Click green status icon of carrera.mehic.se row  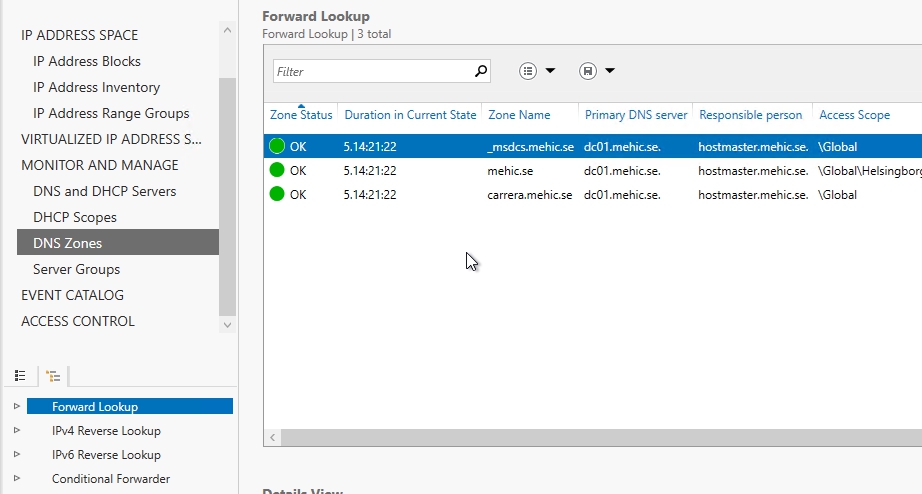[277, 194]
